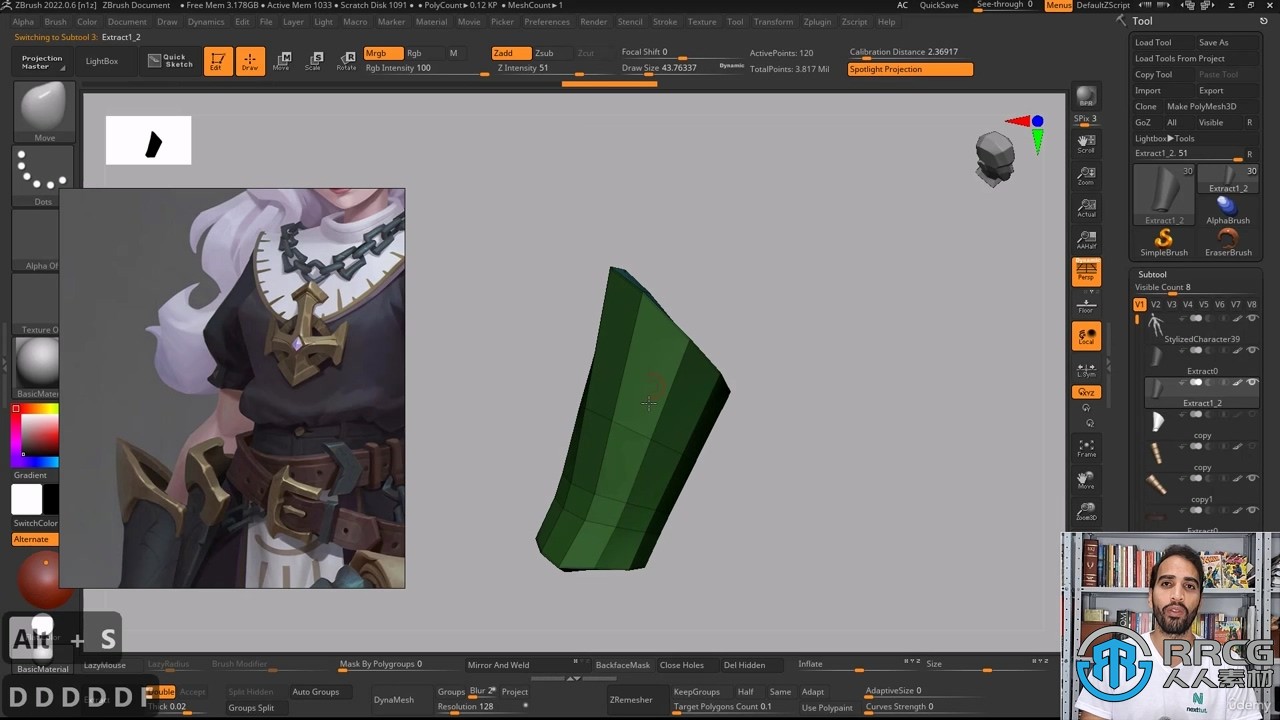Select the Move transform icon
Viewport: 1280px width, 720px height.
(x=282, y=61)
